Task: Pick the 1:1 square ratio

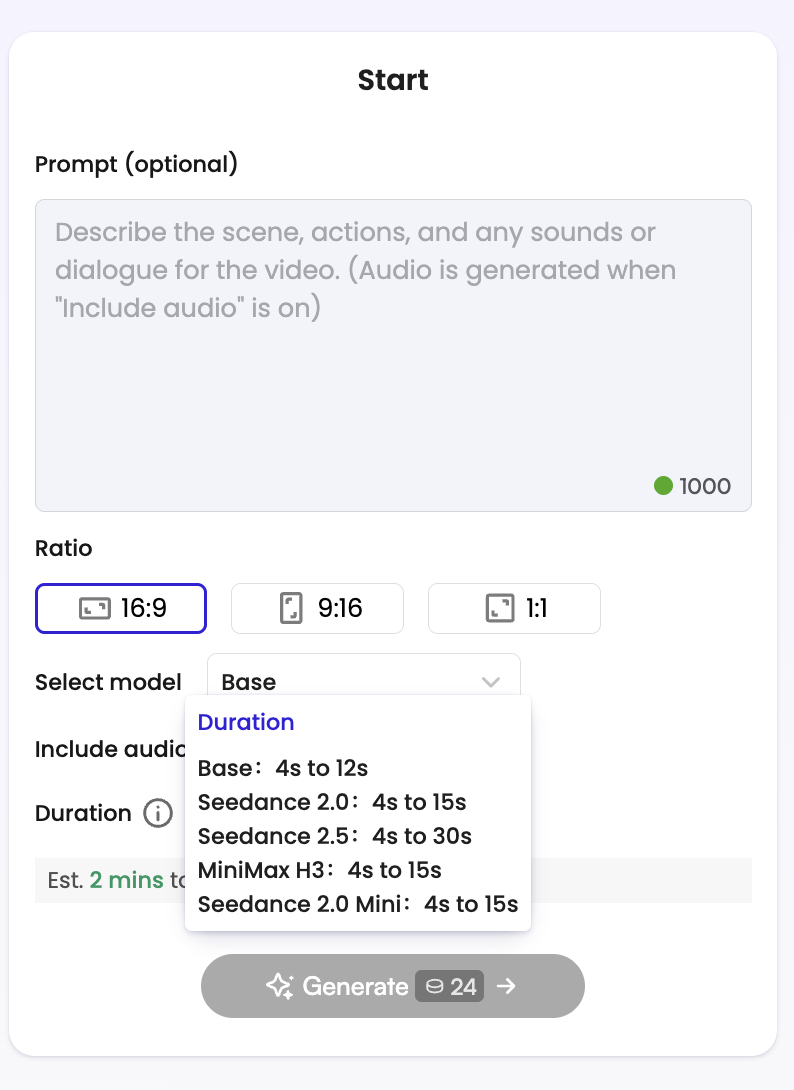Action: 514,608
